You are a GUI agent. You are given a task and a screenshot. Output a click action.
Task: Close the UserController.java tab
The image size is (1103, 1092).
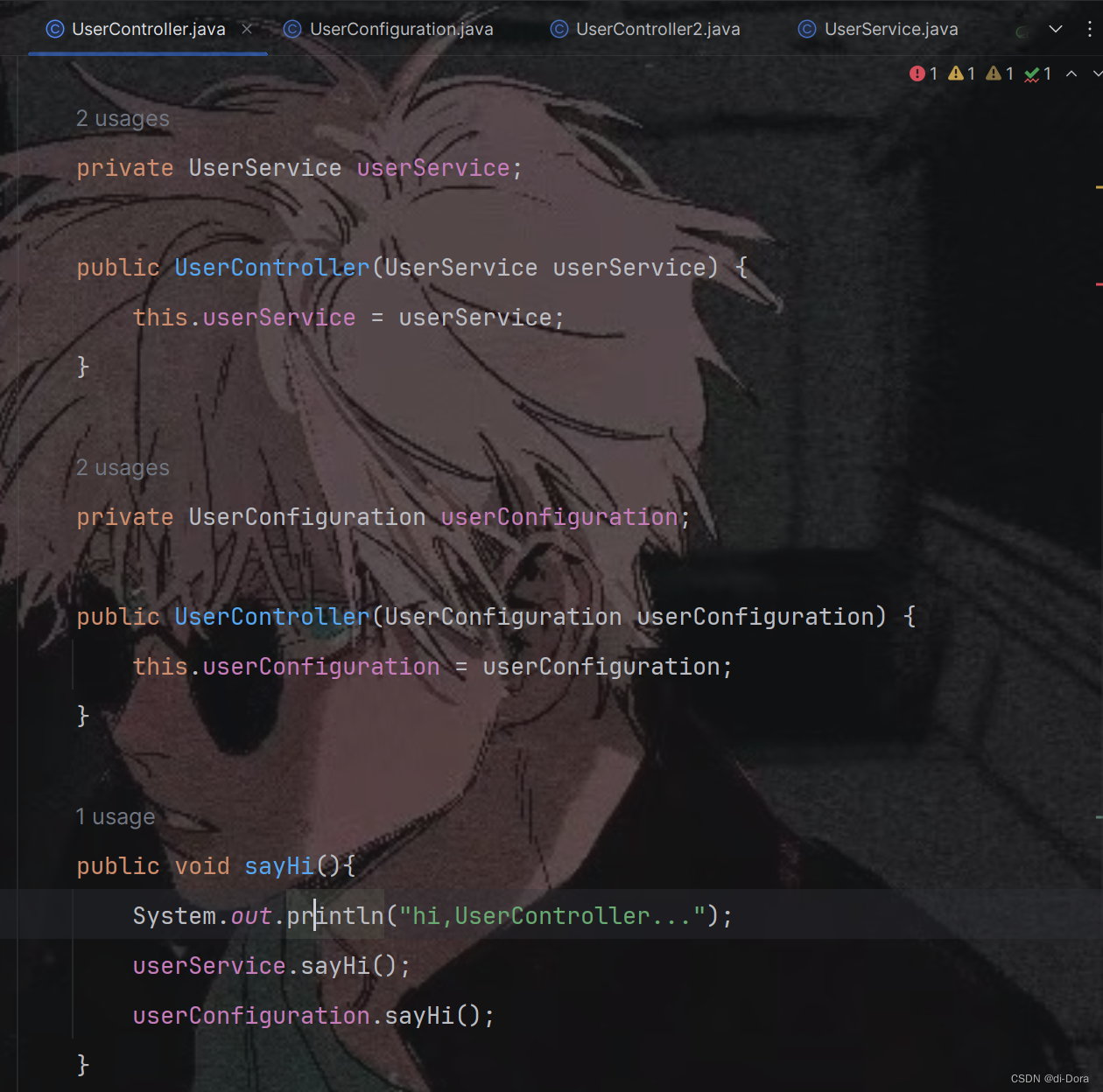coord(247,29)
